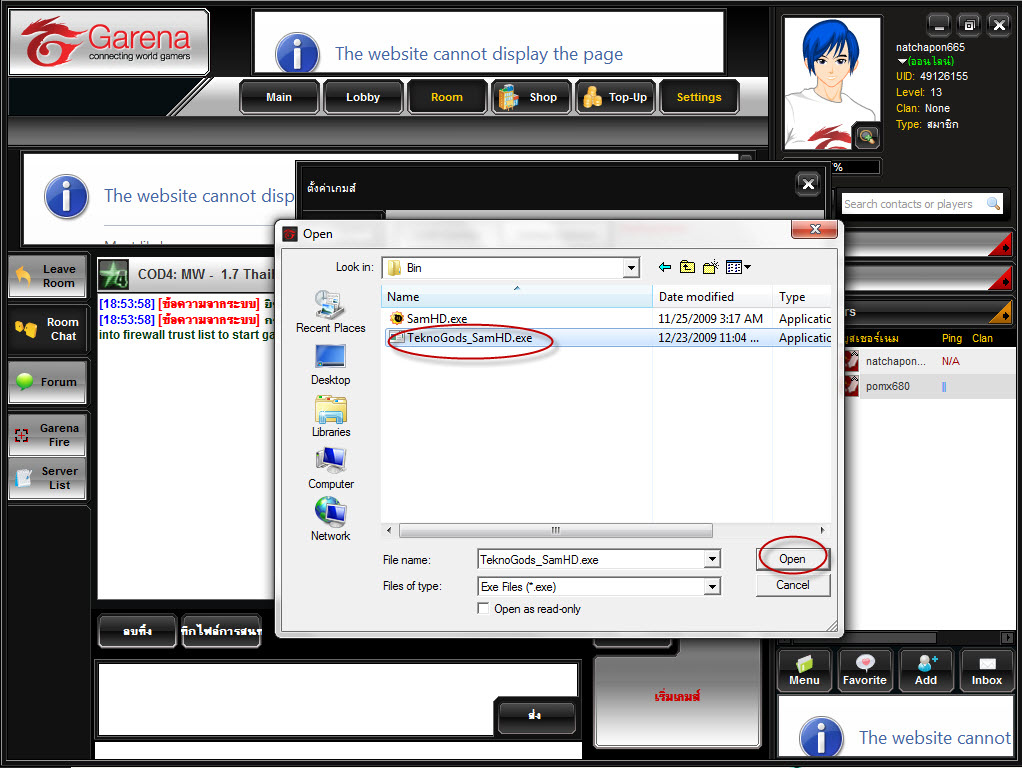The height and width of the screenshot is (768, 1022).
Task: Open Recent Places in the sidebar
Action: pyautogui.click(x=330, y=312)
